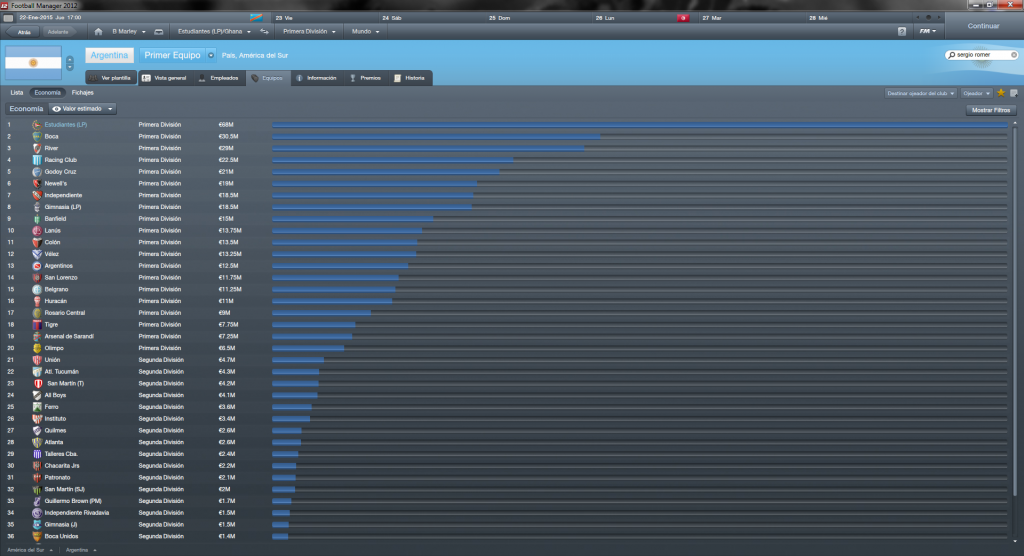This screenshot has height=556, width=1024.
Task: Click the Olimpo club badge
Action: (37, 348)
